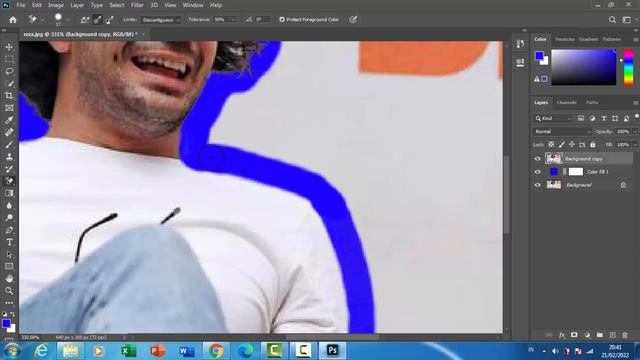The width and height of the screenshot is (640, 360).
Task: Hide the Background layer
Action: (x=537, y=185)
